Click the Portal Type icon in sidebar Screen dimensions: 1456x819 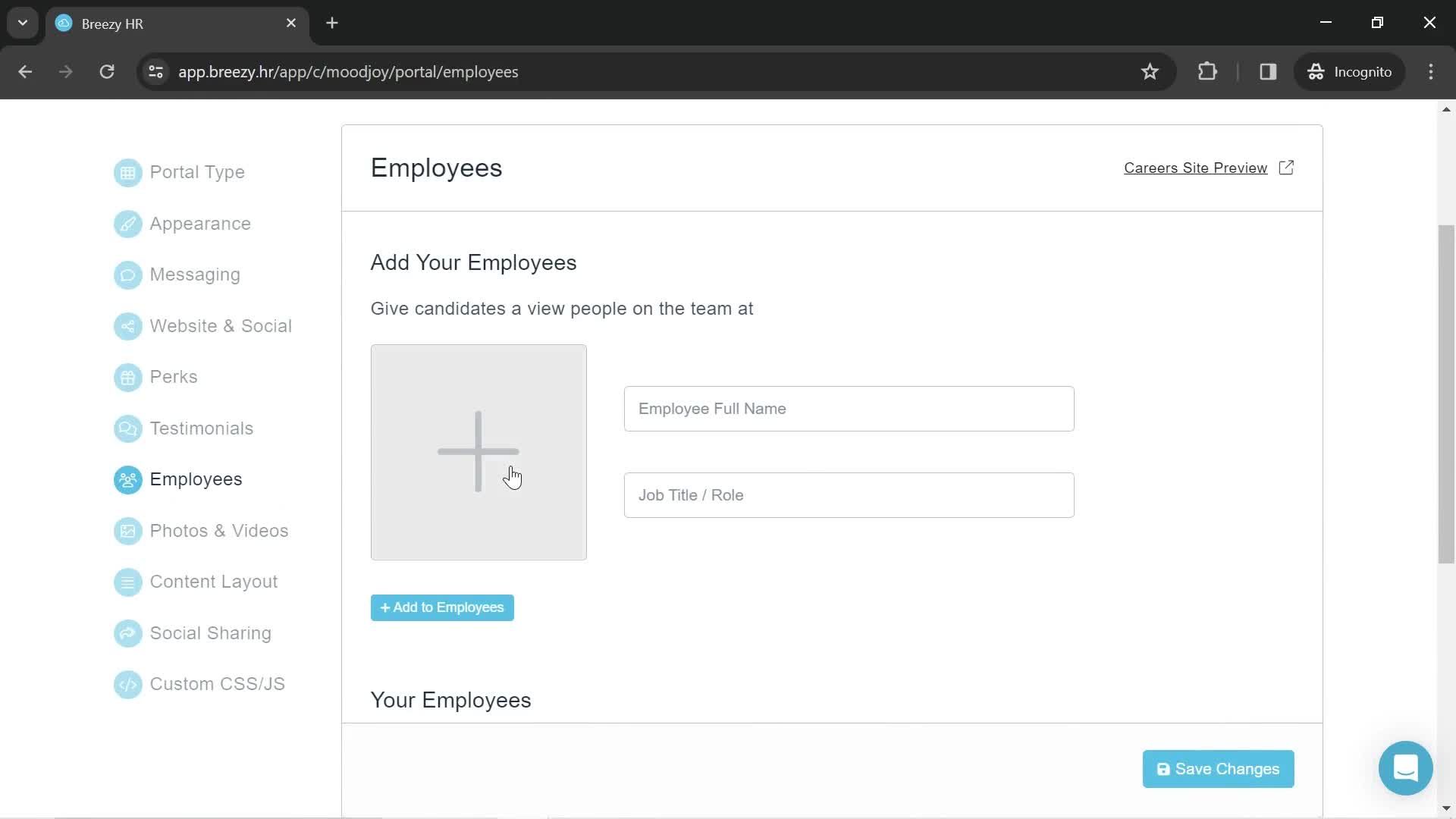126,172
